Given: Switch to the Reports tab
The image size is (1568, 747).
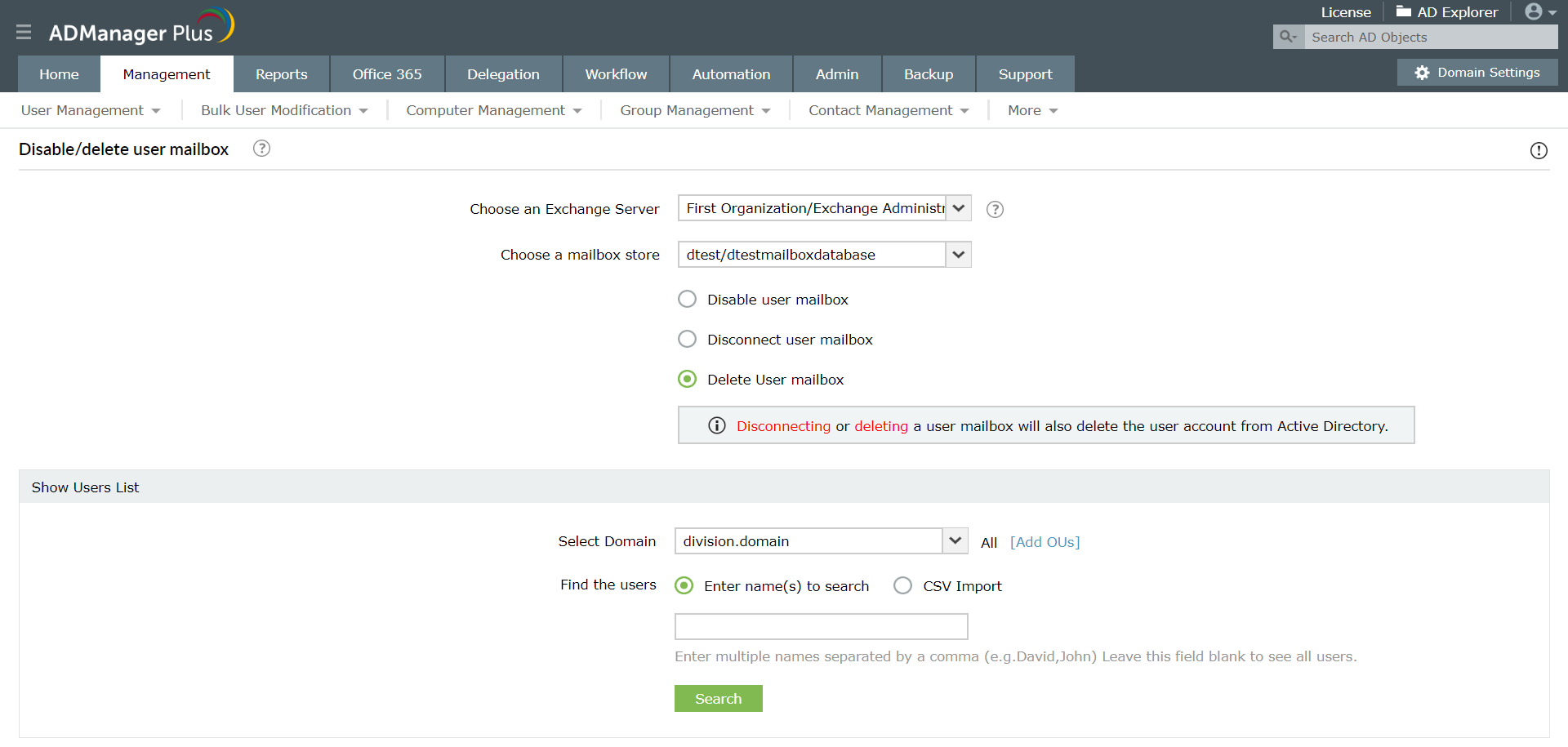Looking at the screenshot, I should [x=281, y=73].
